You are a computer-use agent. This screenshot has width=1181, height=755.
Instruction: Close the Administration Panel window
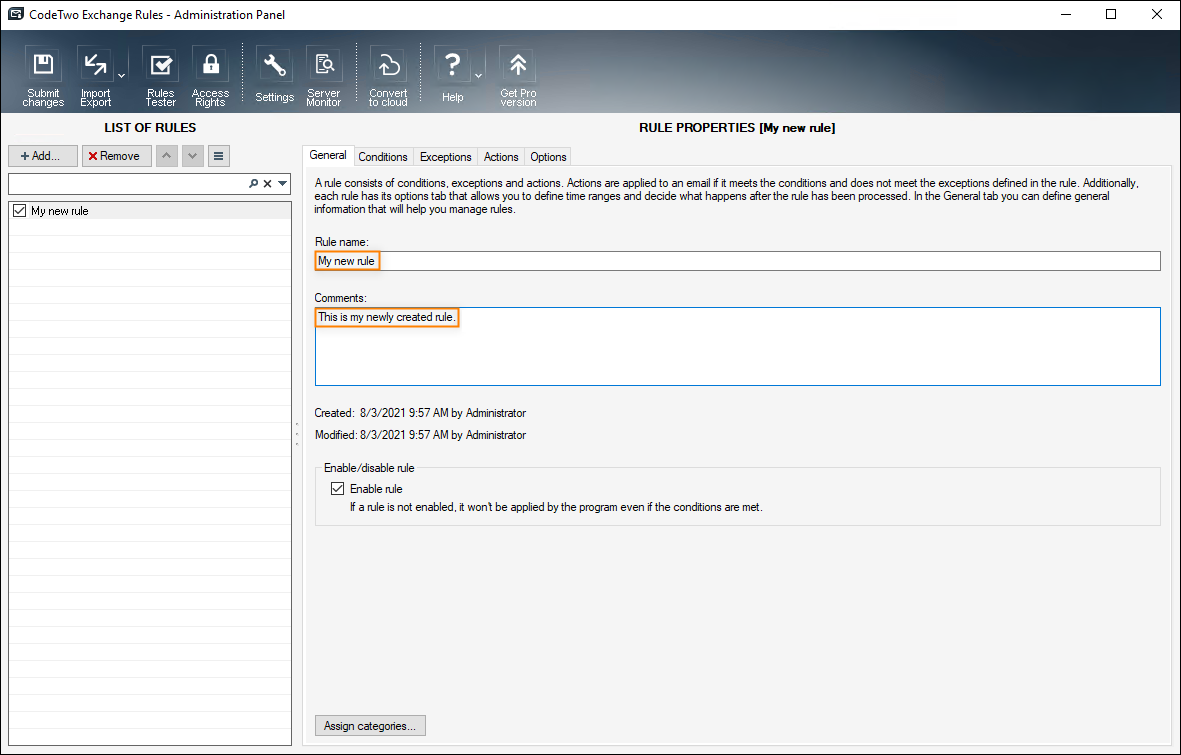click(x=1157, y=14)
